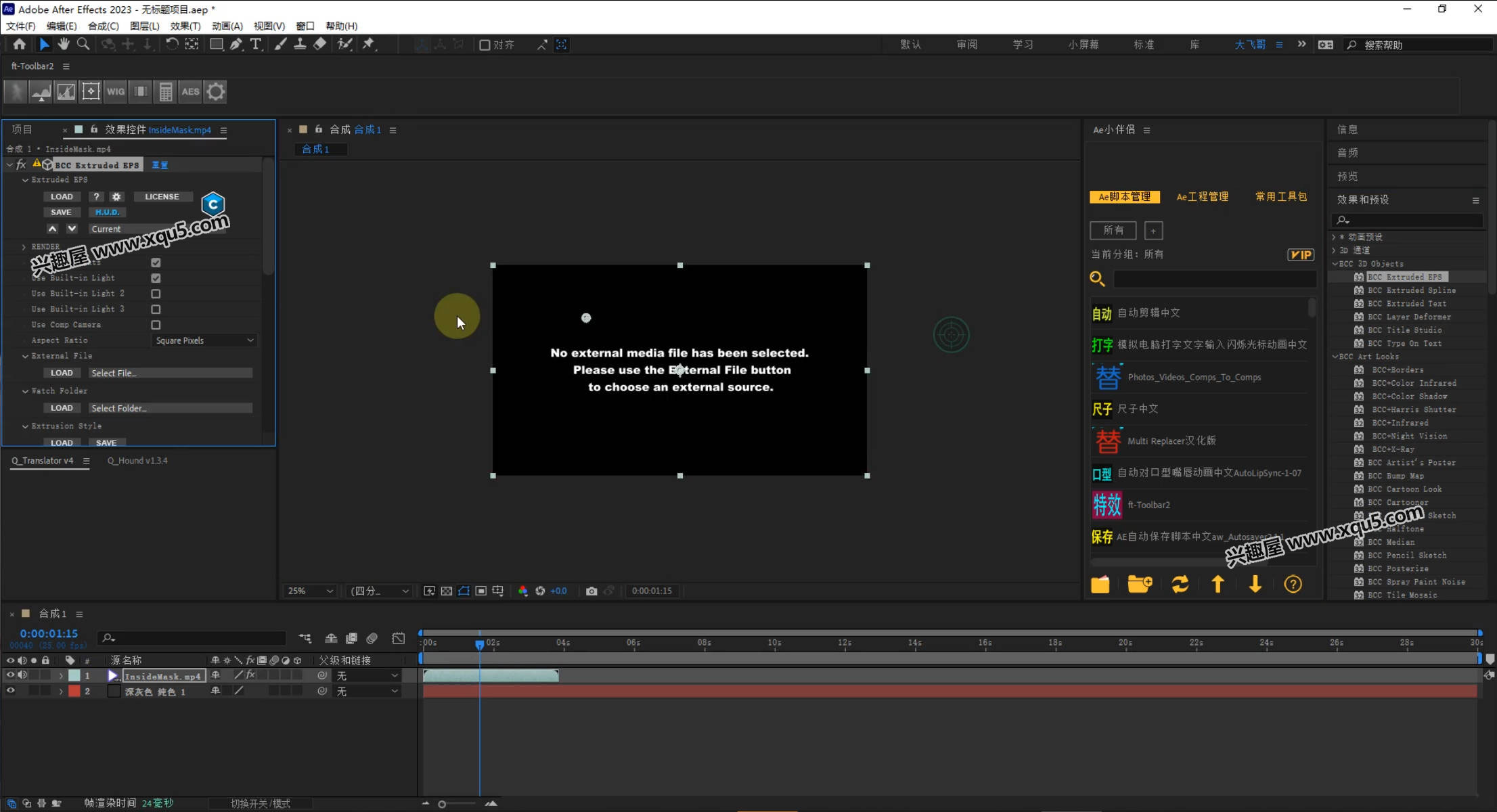The height and width of the screenshot is (812, 1497).
Task: Hide the InsideMask.mp4 layer eye
Action: pyautogui.click(x=10, y=675)
